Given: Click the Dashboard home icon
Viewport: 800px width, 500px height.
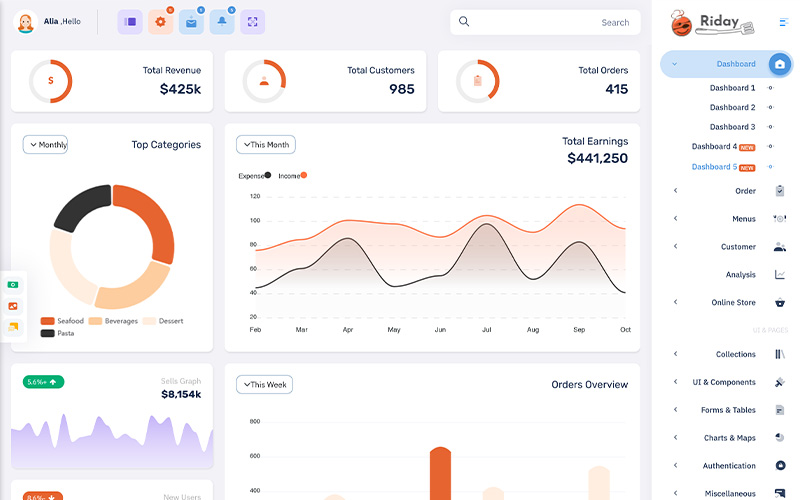Looking at the screenshot, I should coord(780,64).
